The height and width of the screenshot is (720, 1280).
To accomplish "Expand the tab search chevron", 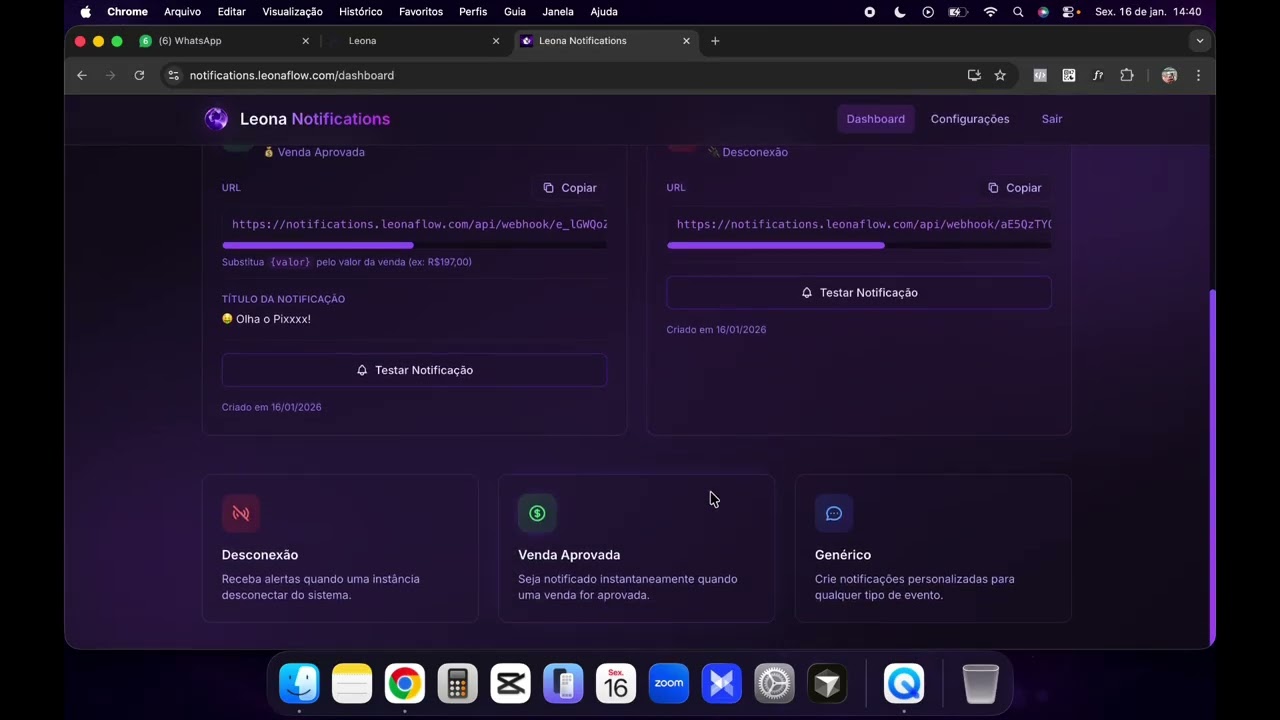I will coord(1200,41).
